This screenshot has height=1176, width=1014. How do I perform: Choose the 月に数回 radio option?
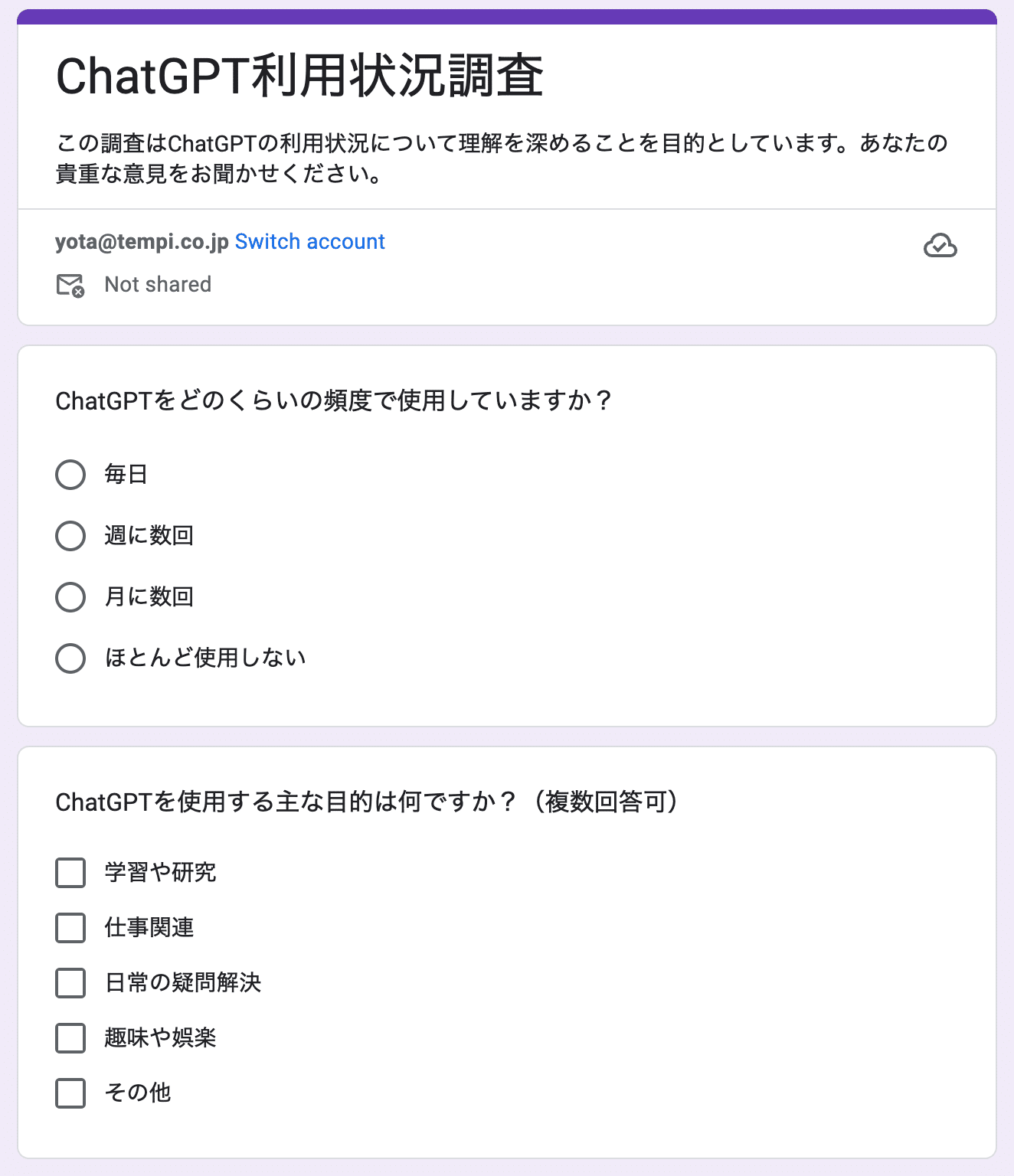(x=70, y=597)
